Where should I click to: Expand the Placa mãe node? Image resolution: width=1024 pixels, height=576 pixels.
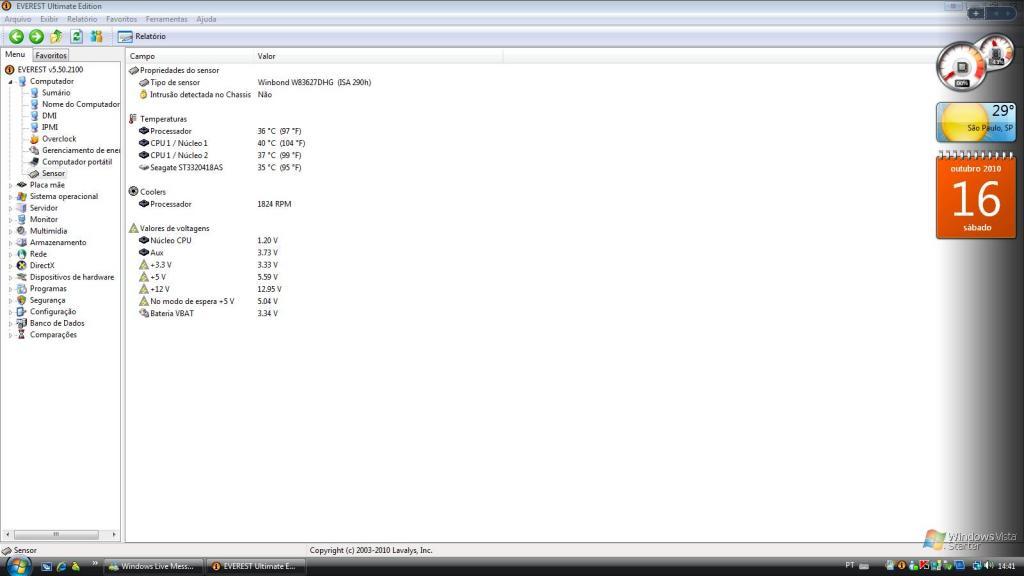pyautogui.click(x=10, y=185)
